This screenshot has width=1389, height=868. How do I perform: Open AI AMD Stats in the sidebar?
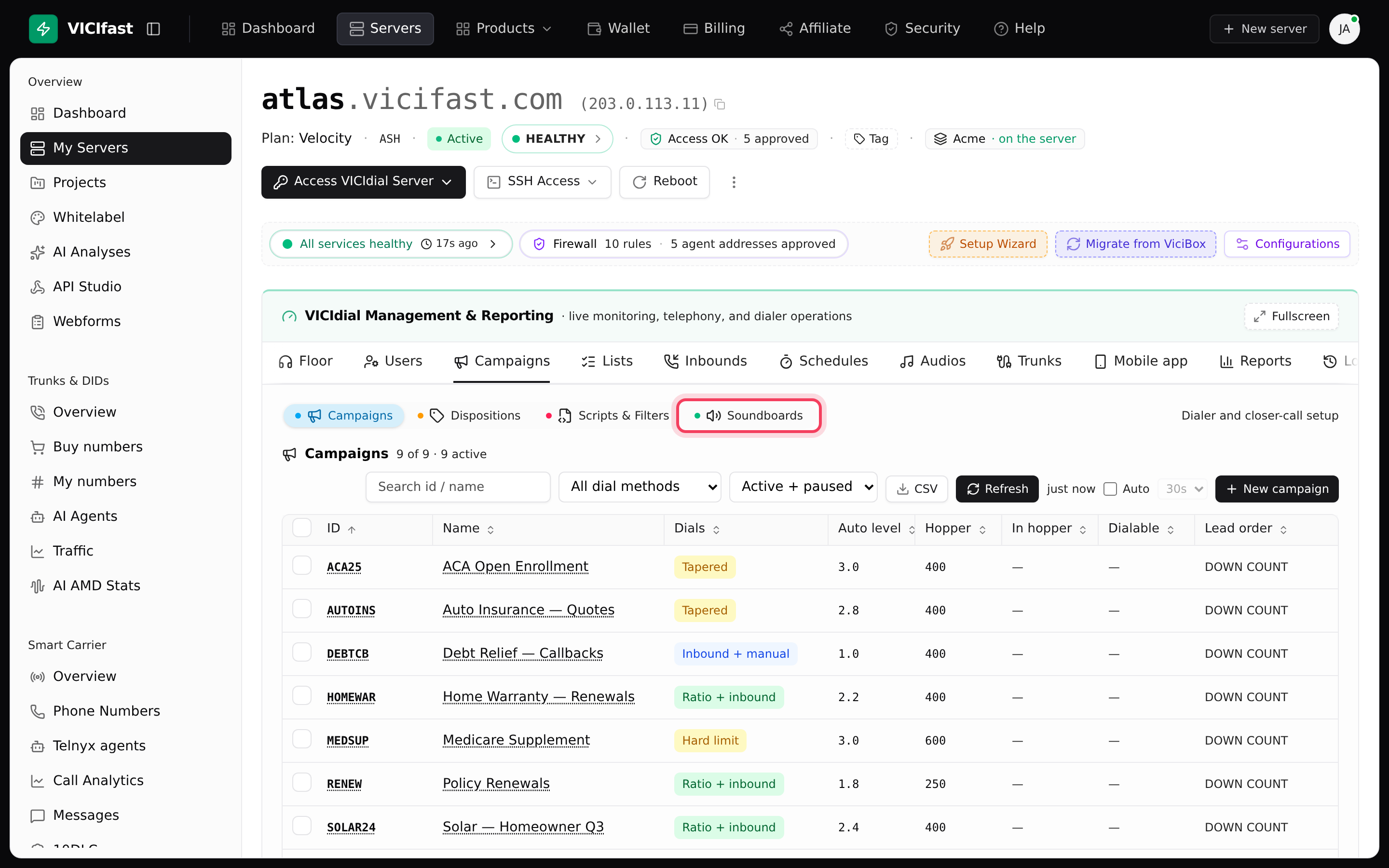click(126, 585)
